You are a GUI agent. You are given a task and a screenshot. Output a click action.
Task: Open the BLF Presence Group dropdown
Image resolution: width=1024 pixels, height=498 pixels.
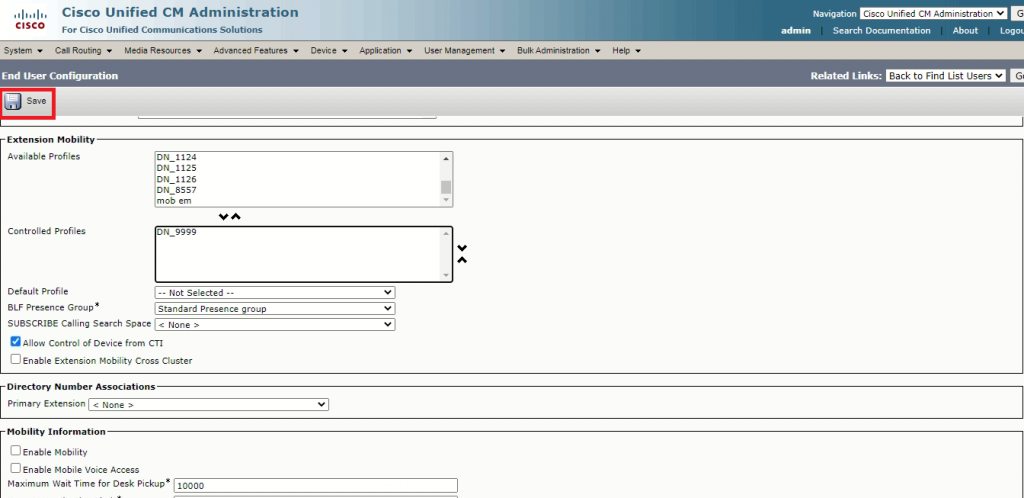click(x=275, y=308)
